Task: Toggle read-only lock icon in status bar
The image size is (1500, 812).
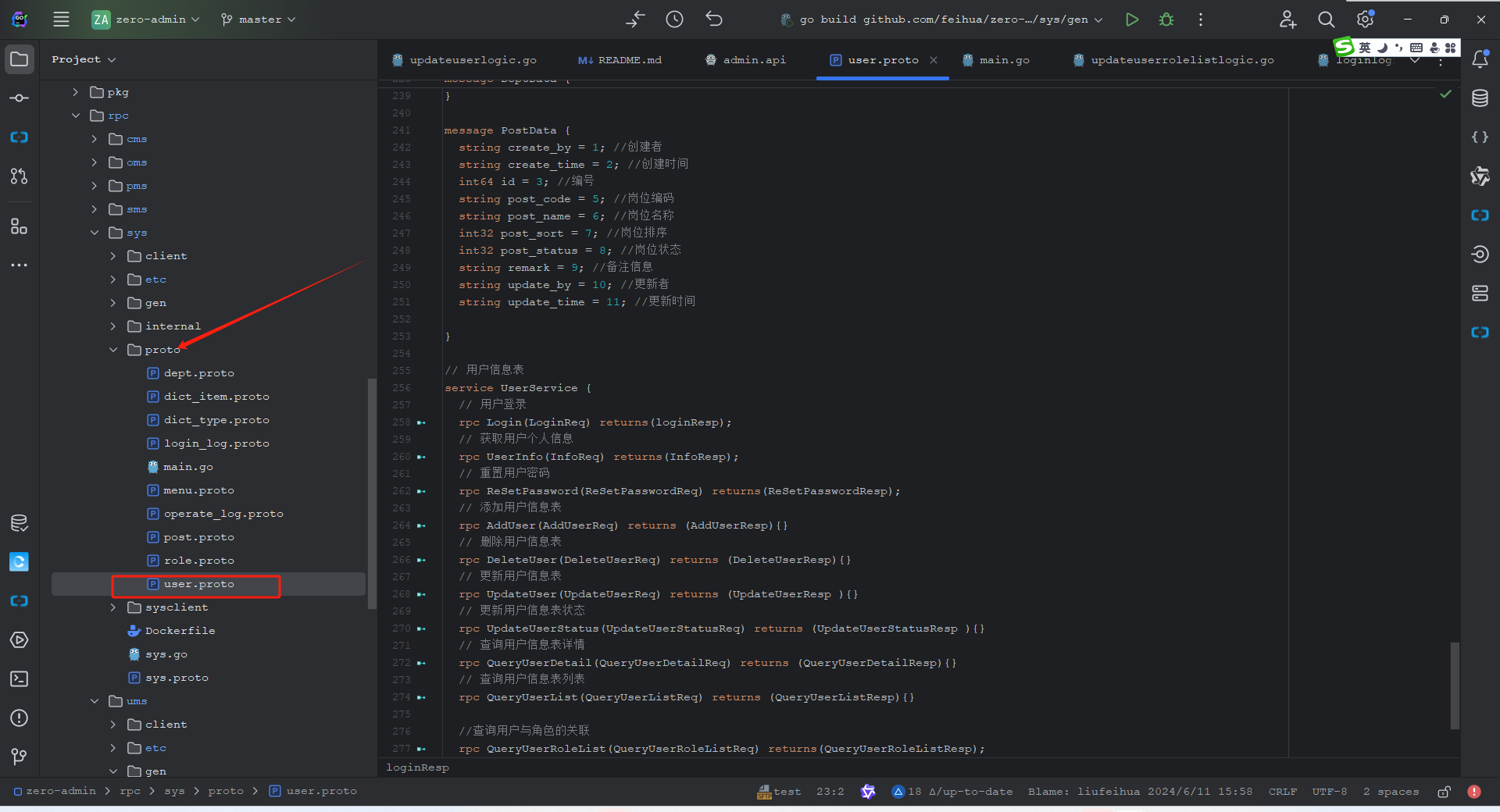Action: [x=1445, y=792]
